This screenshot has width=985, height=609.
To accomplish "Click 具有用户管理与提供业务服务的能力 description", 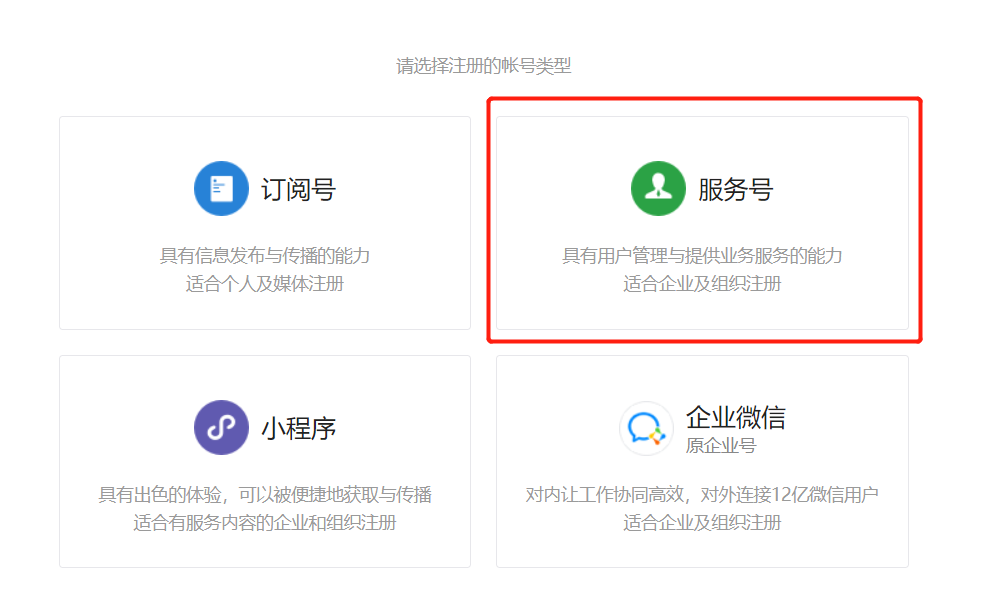I will [x=702, y=256].
